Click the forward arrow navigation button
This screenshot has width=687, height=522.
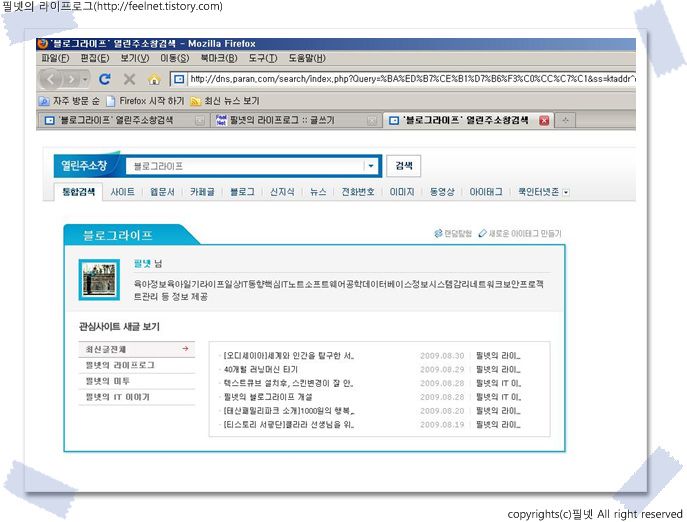click(71, 79)
